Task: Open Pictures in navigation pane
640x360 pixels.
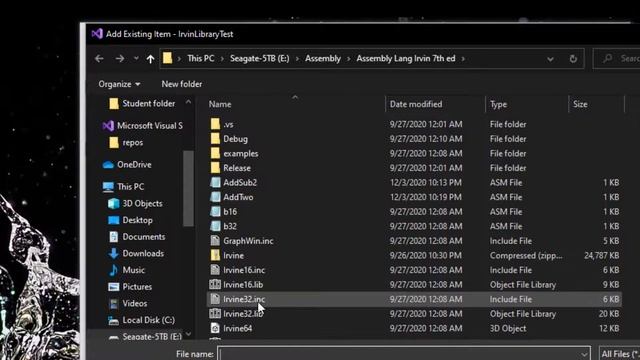Action: tap(130, 287)
